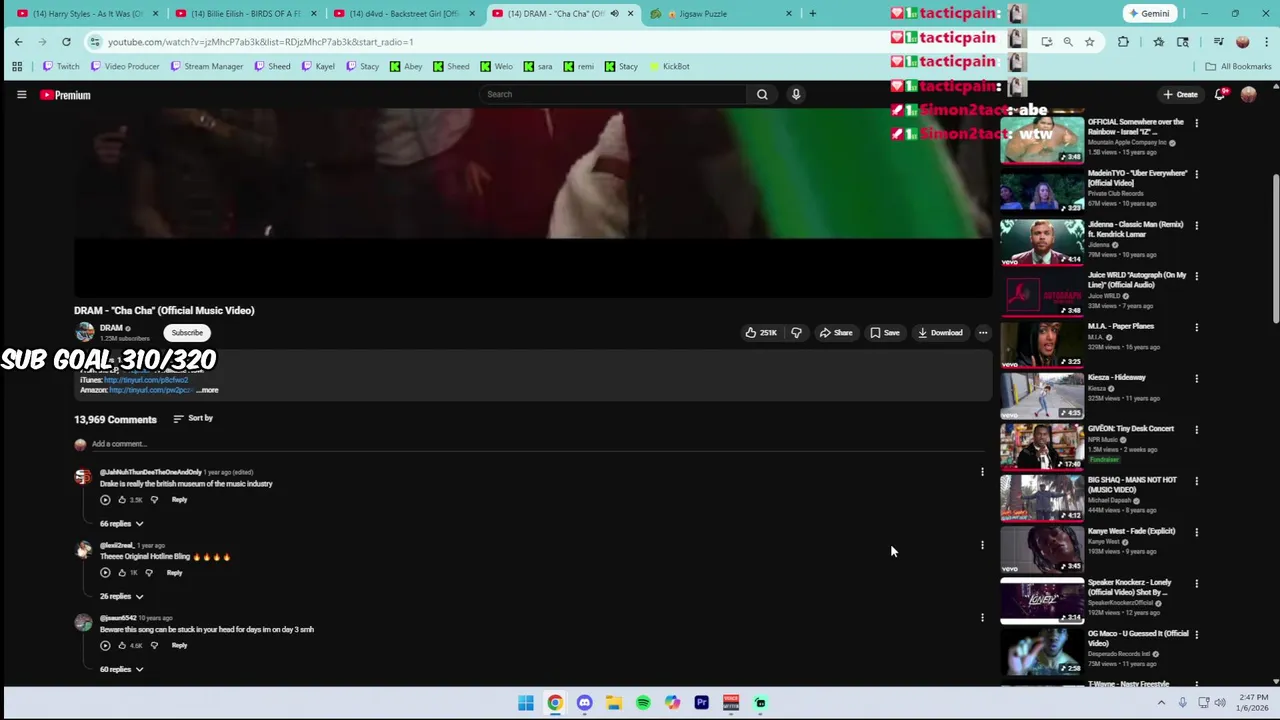The height and width of the screenshot is (720, 1280).
Task: Start voice search with microphone icon
Action: pyautogui.click(x=796, y=94)
